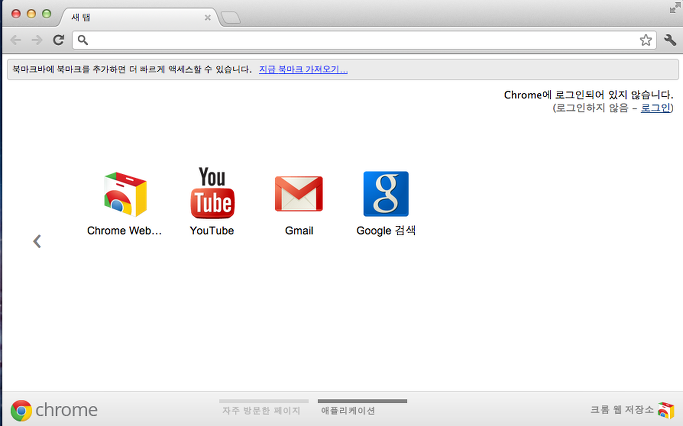Image resolution: width=683 pixels, height=426 pixels.
Task: Click the Chrome logo at bottom left
Action: [54, 410]
